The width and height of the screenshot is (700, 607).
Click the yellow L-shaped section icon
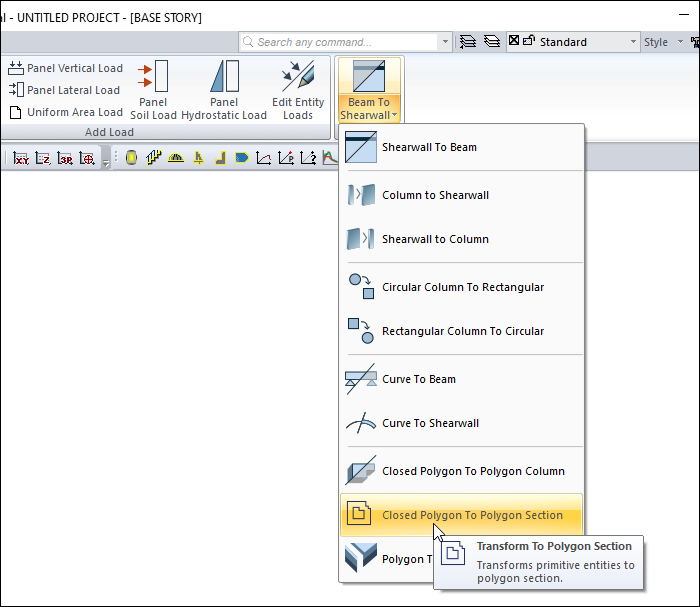(x=220, y=158)
